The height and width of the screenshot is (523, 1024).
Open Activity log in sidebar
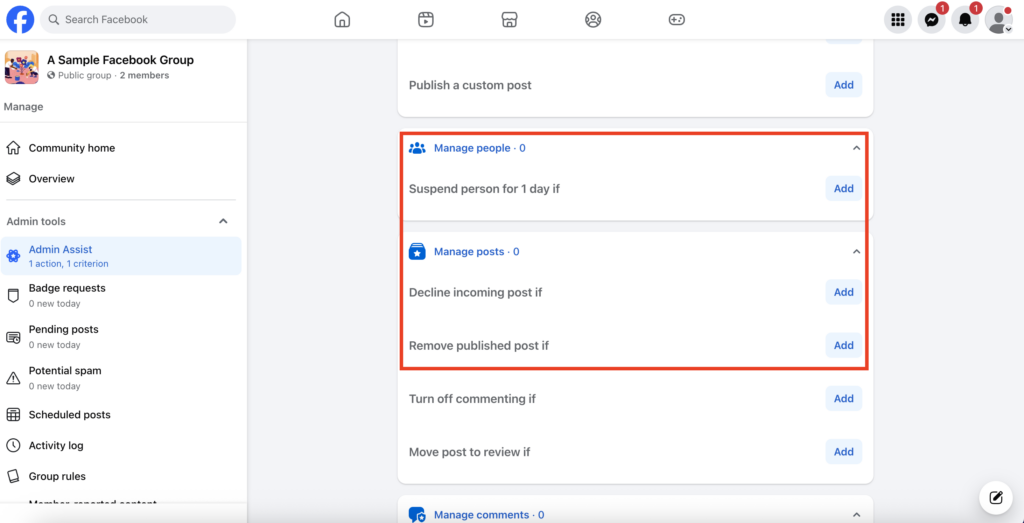[56, 446]
